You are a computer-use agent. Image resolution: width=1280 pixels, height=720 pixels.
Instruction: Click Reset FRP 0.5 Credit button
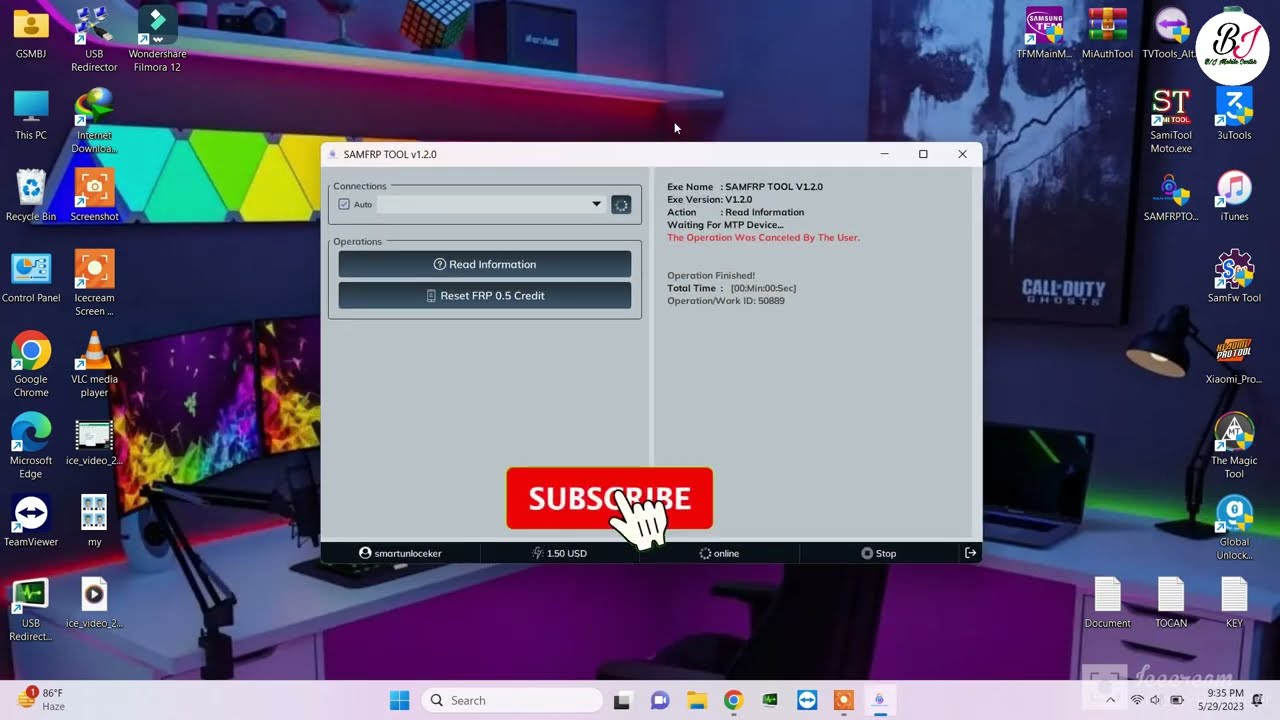coord(484,295)
